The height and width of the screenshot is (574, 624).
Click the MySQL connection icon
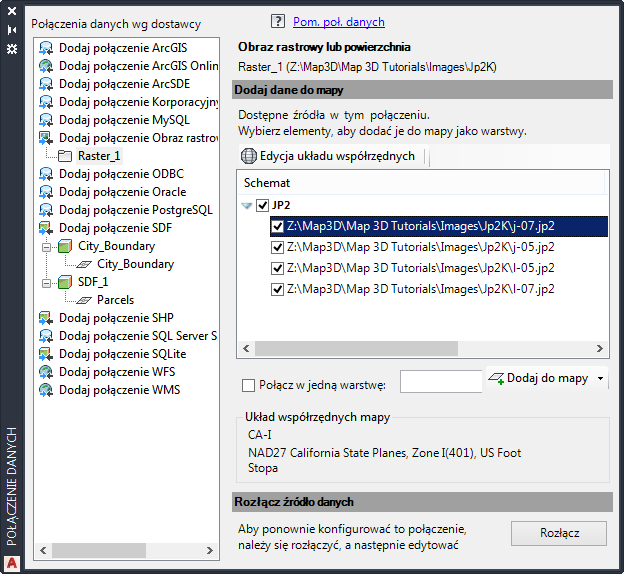tap(46, 120)
